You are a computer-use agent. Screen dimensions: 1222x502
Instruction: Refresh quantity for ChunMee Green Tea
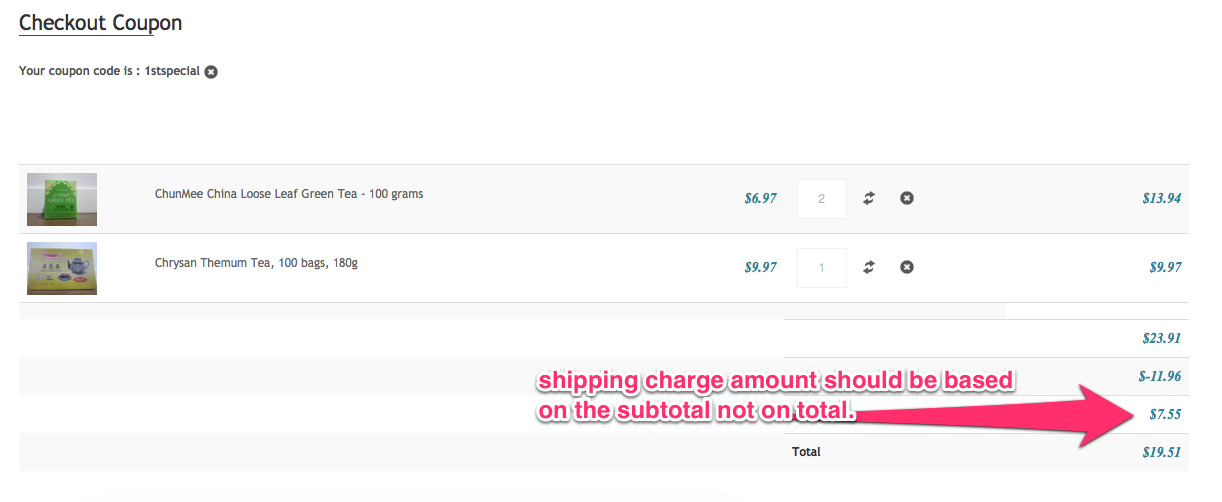[x=869, y=198]
